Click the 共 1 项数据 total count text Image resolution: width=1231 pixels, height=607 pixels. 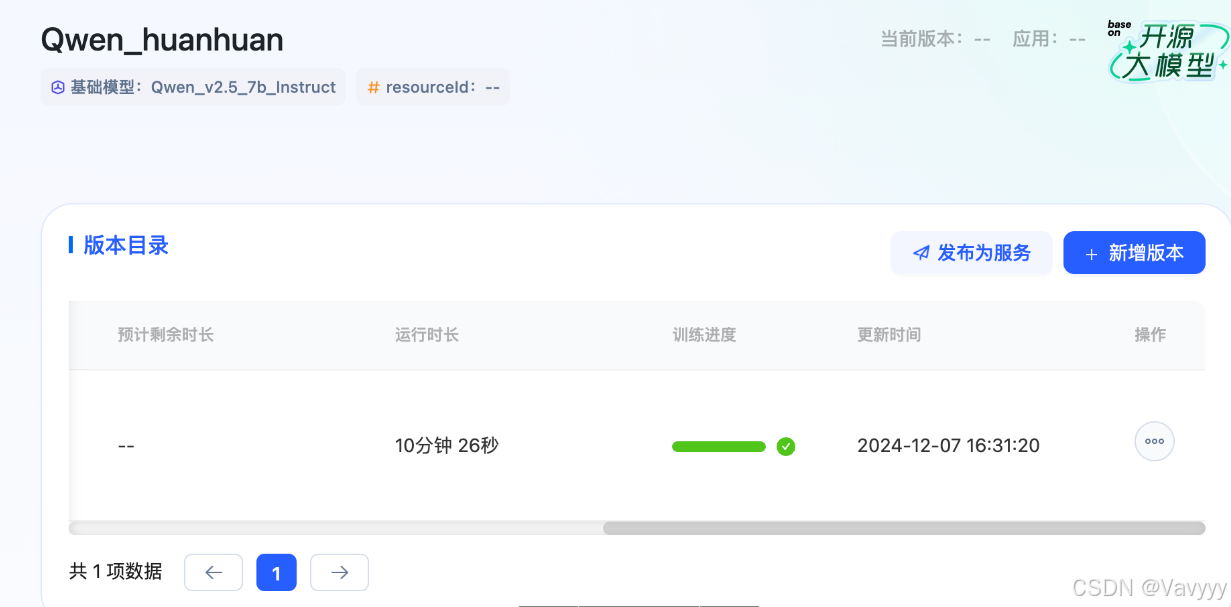pyautogui.click(x=115, y=572)
